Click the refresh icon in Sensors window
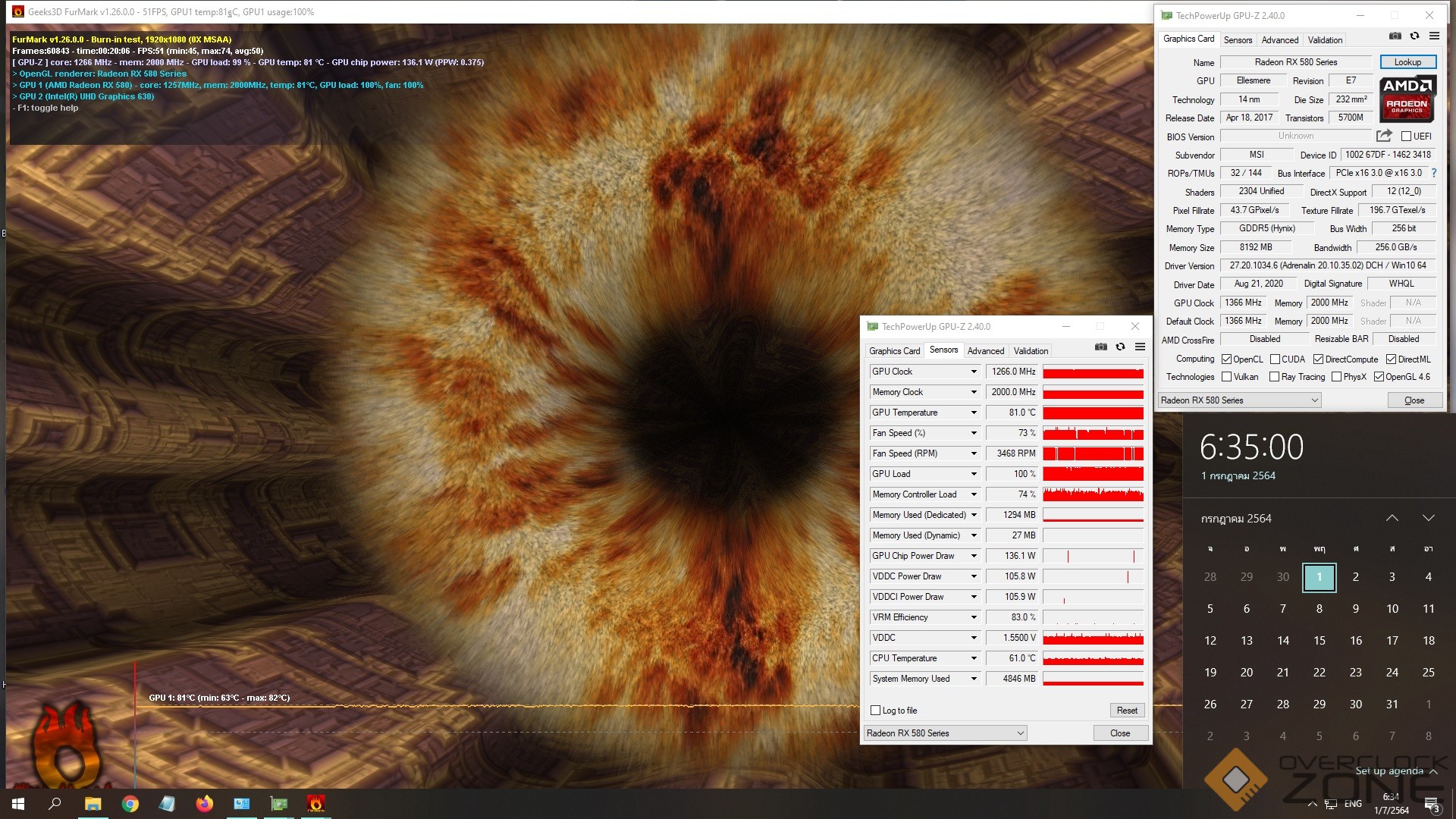Image resolution: width=1456 pixels, height=819 pixels. (1120, 347)
